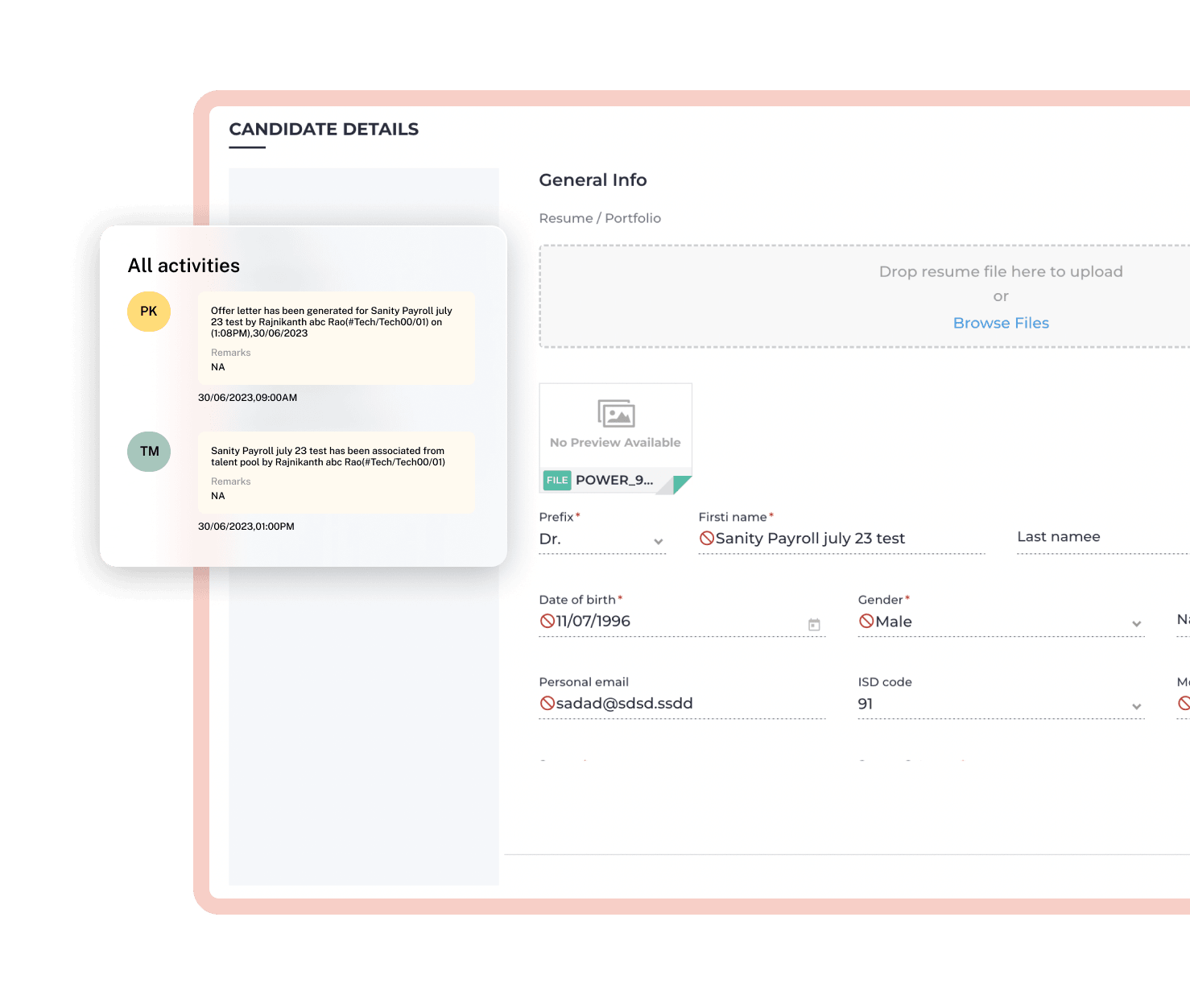Click the restricted icon beside Male
Viewport: 1190px width, 1008px height.
(866, 621)
